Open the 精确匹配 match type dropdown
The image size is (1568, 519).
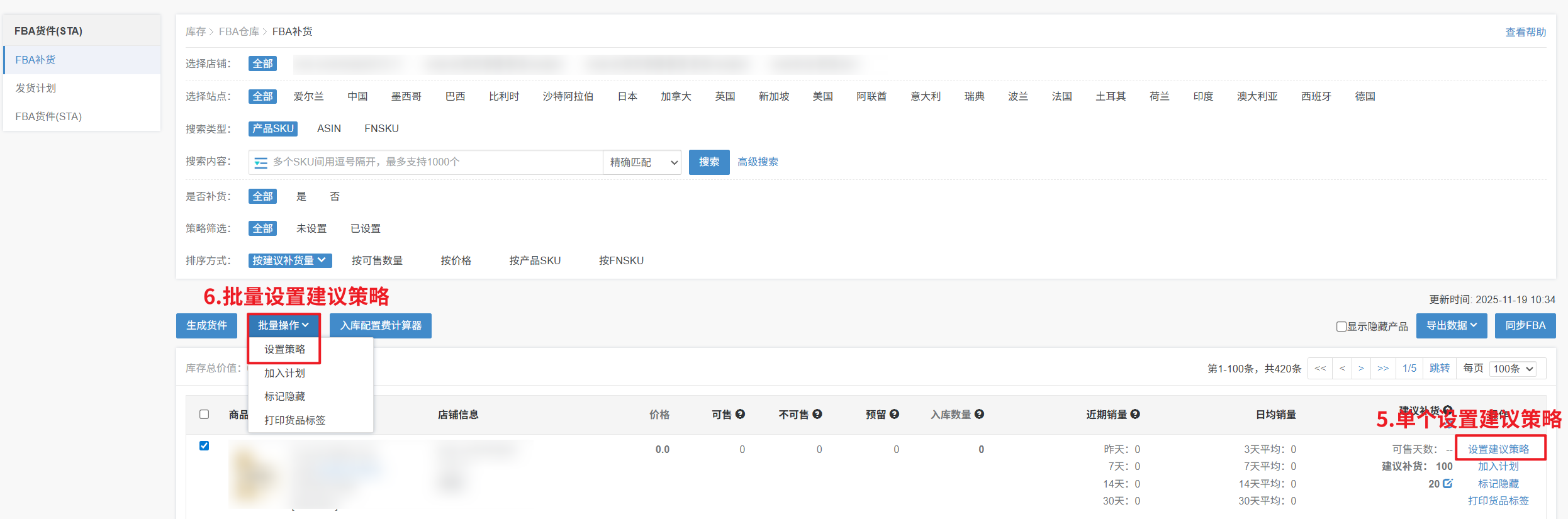coord(642,162)
